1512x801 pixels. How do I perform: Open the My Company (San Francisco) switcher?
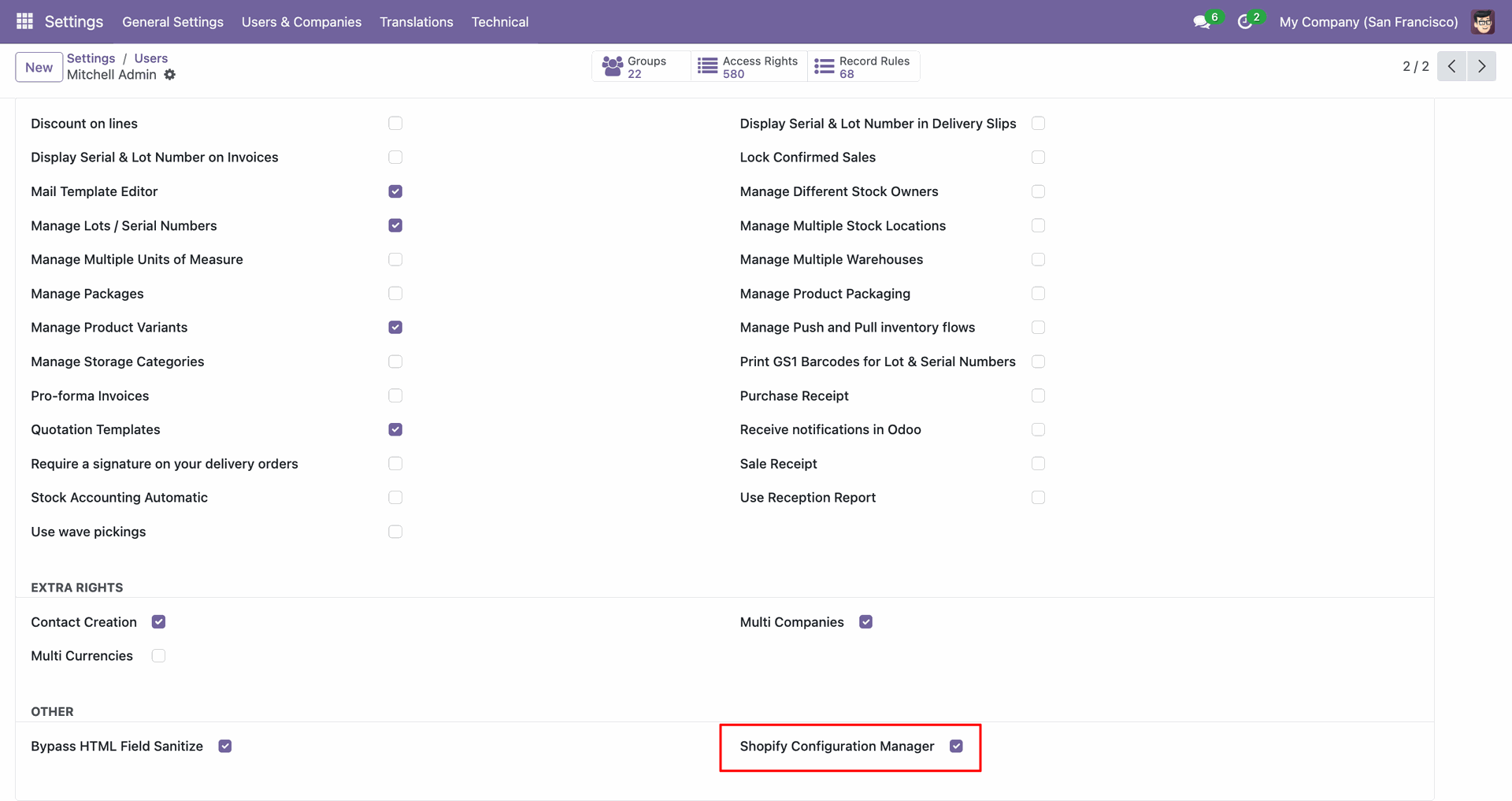[x=1369, y=22]
